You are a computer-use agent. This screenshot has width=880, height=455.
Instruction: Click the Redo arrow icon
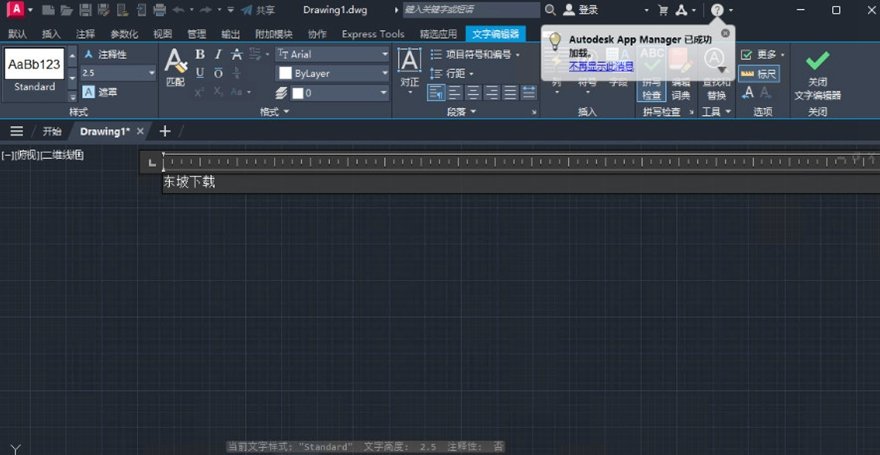[206, 10]
